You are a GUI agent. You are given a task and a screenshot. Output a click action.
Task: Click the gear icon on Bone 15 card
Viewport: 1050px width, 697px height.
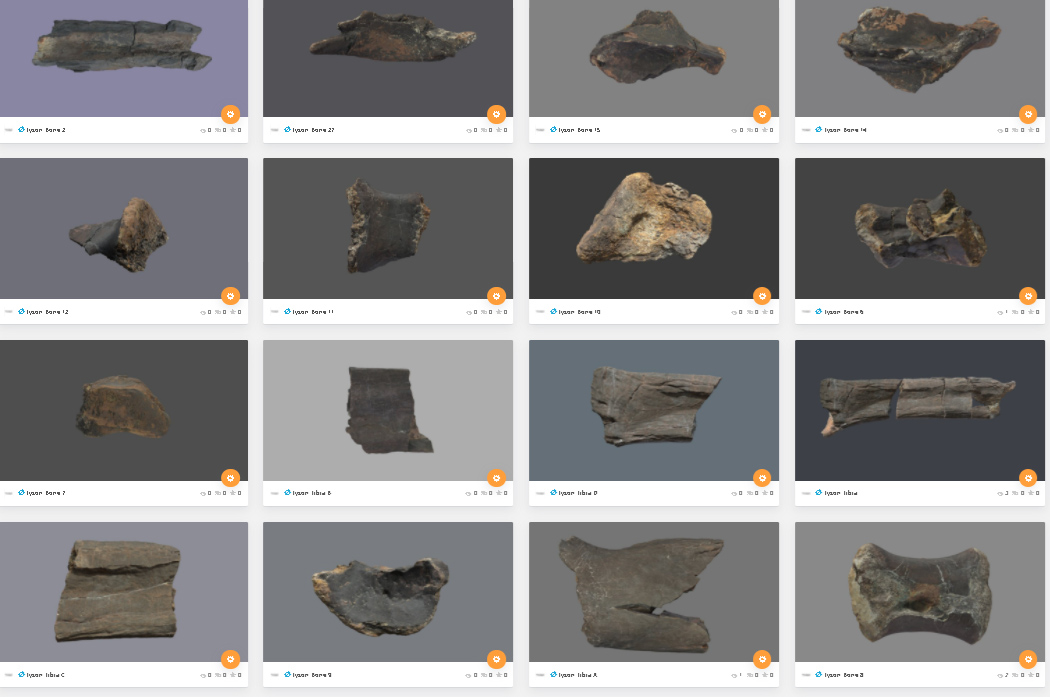pyautogui.click(x=762, y=114)
